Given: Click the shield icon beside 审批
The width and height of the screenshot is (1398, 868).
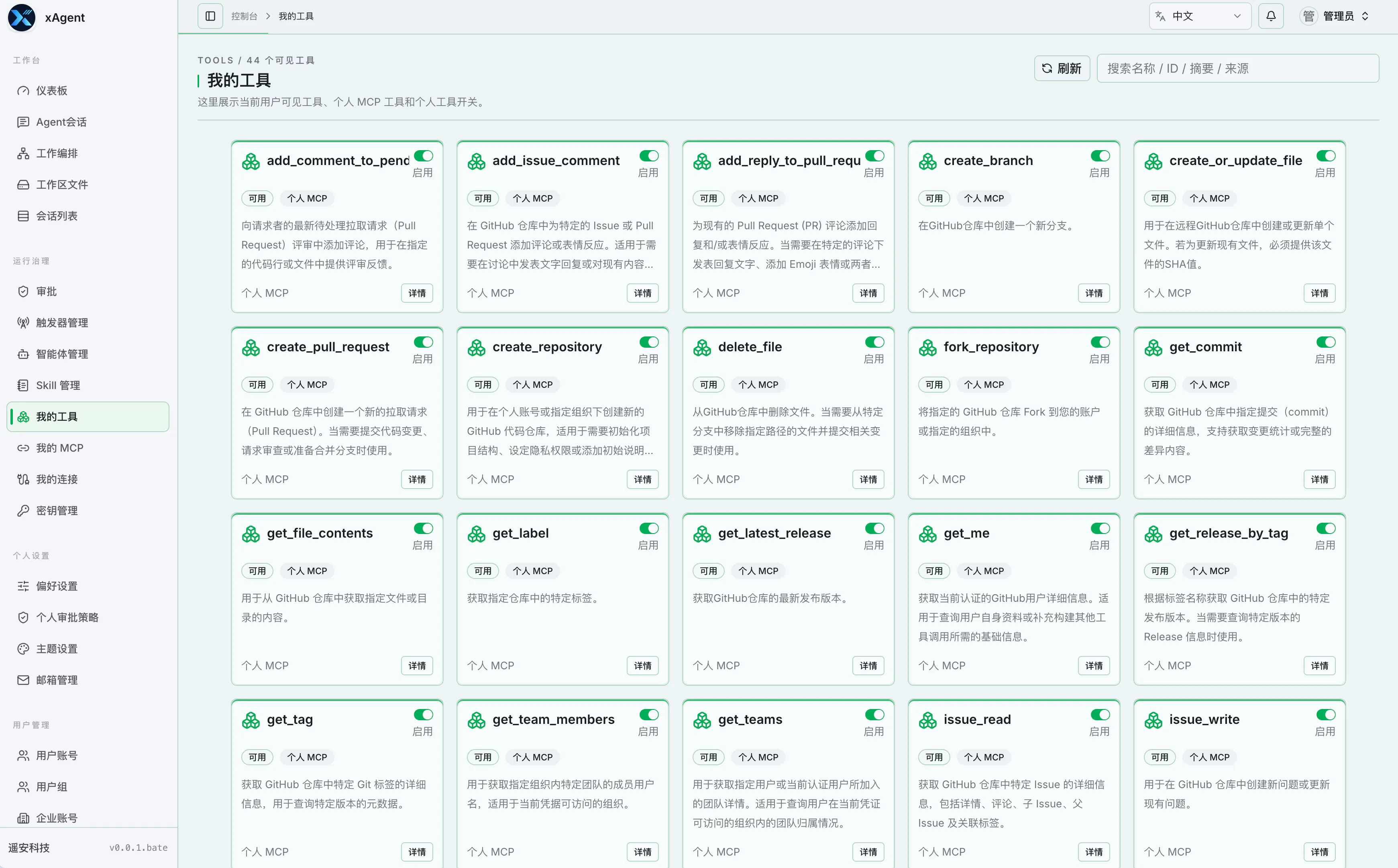Looking at the screenshot, I should (x=23, y=291).
